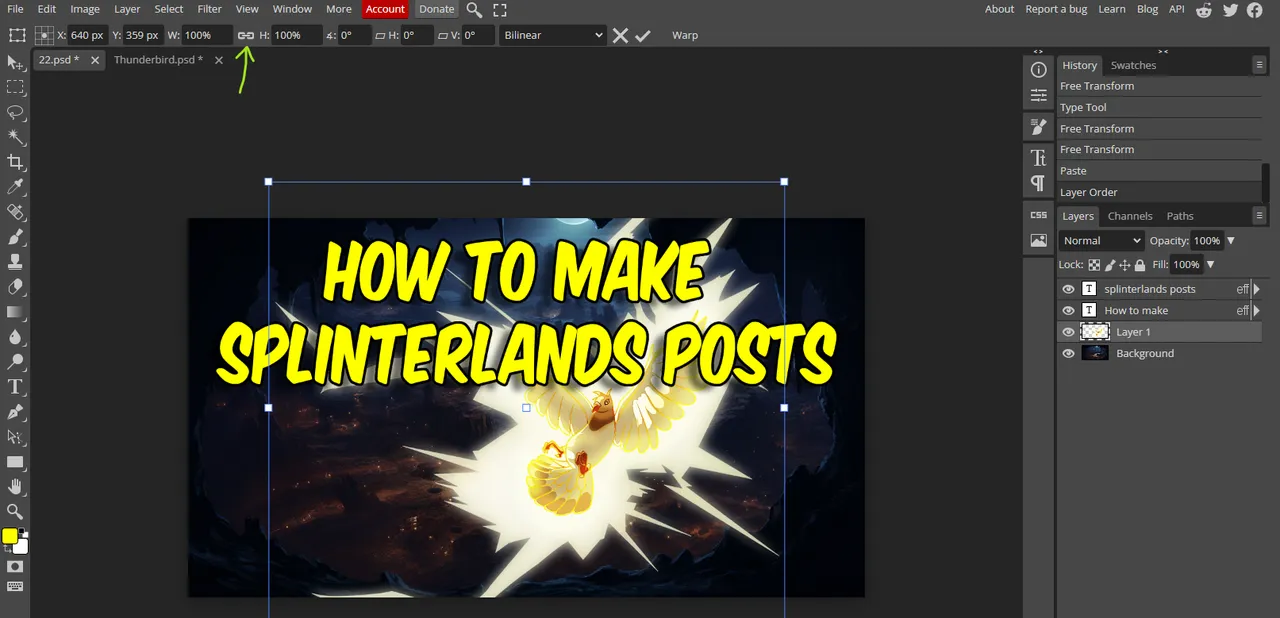Select the Clone Stamp tool
This screenshot has height=618, width=1280.
(15, 262)
